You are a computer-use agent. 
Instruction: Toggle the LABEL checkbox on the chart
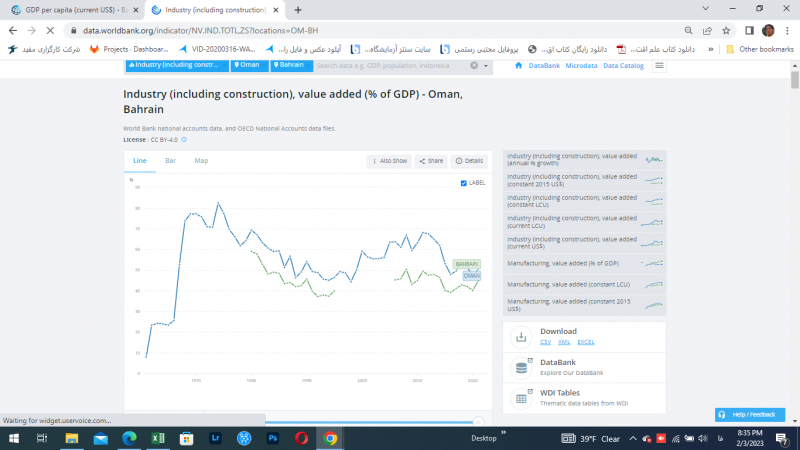click(x=463, y=183)
